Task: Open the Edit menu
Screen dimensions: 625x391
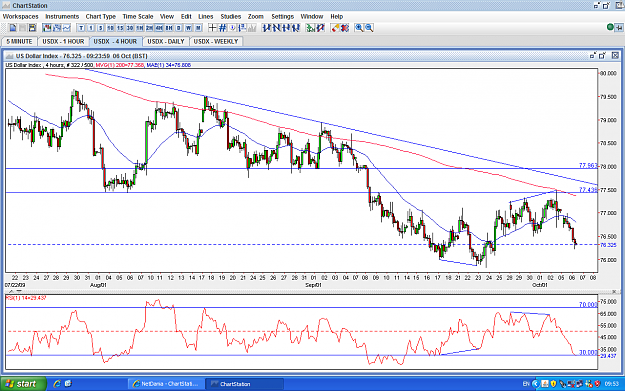Action: pyautogui.click(x=186, y=16)
